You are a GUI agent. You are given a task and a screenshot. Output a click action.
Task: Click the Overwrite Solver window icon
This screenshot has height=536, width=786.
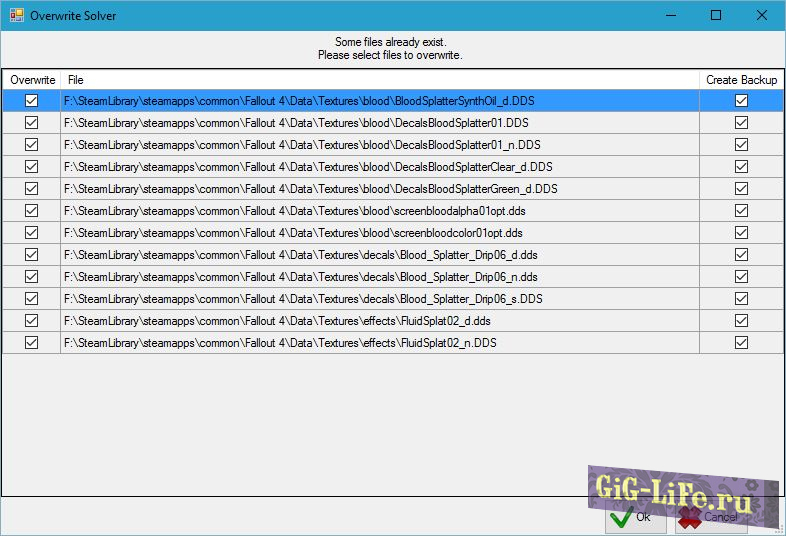17,16
